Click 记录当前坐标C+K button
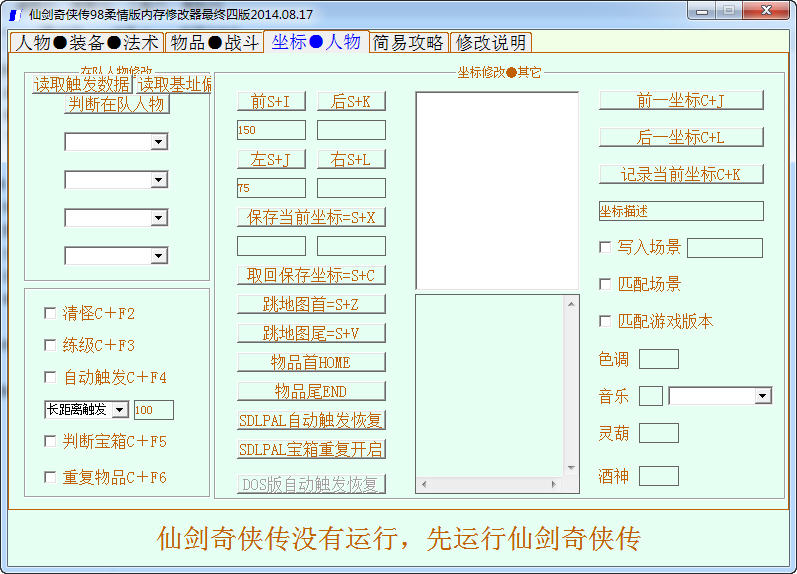Image resolution: width=797 pixels, height=574 pixels. [681, 174]
